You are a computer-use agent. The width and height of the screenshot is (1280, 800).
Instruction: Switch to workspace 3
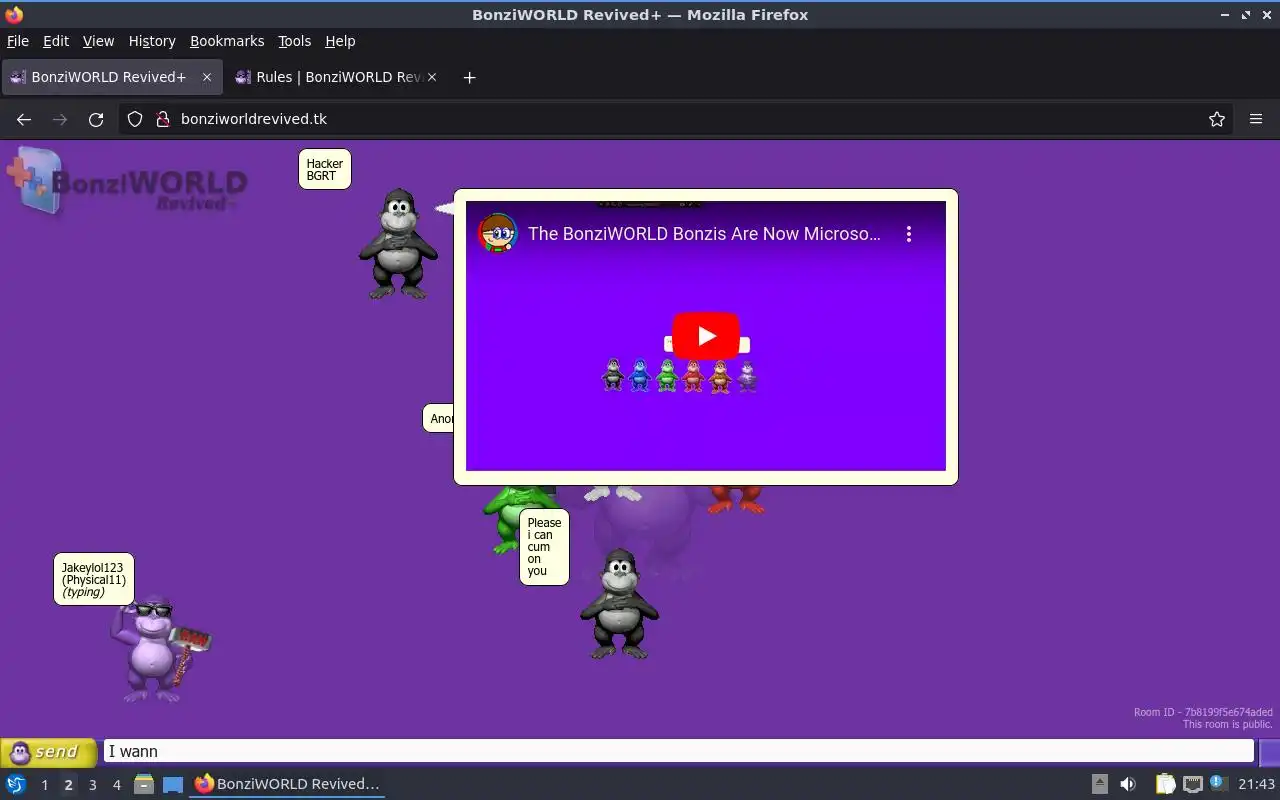[92, 785]
